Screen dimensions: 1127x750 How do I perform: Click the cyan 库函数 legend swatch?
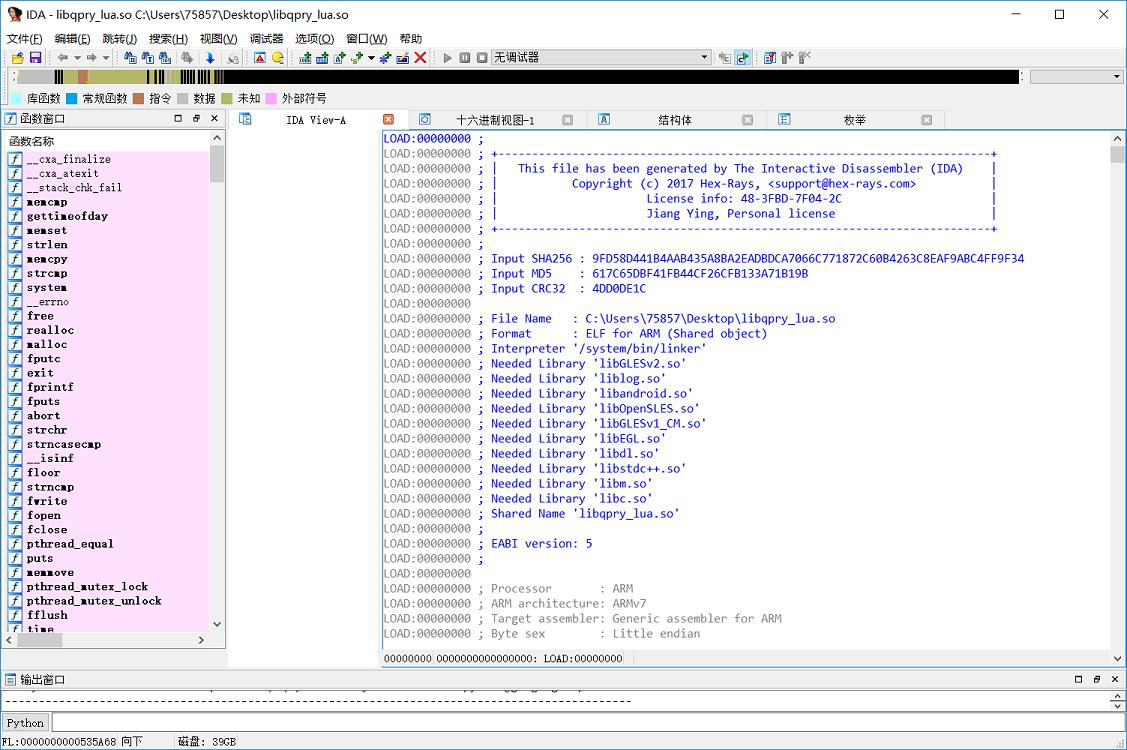click(16, 99)
